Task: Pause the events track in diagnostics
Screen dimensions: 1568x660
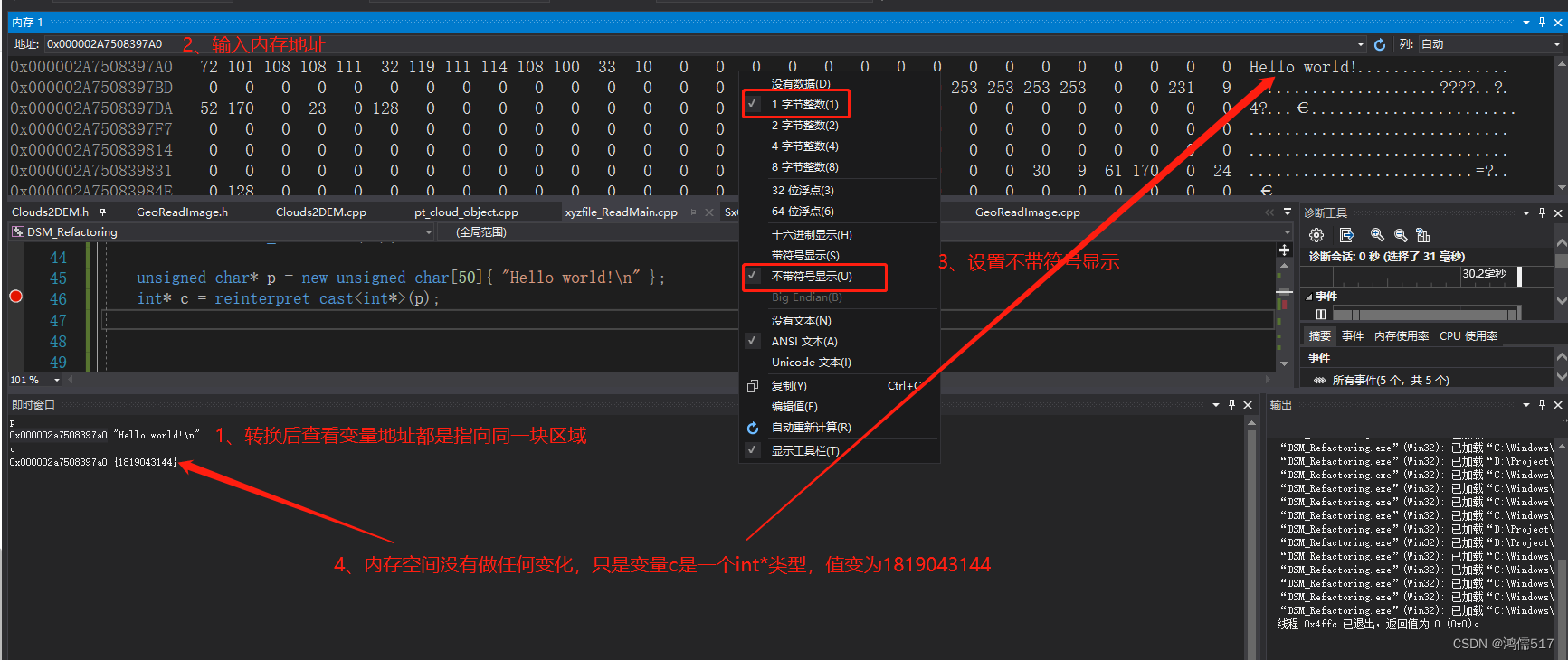Action: (1321, 314)
